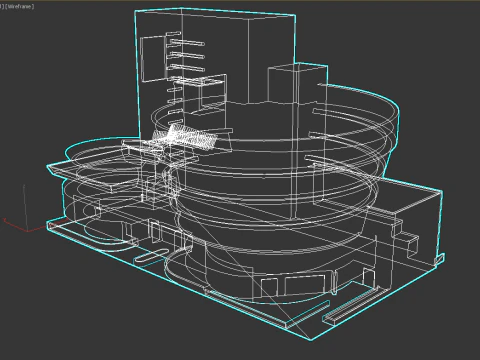The height and width of the screenshot is (360, 480).
Task: Select the wireframe building model in viewport
Action: (x=245, y=173)
